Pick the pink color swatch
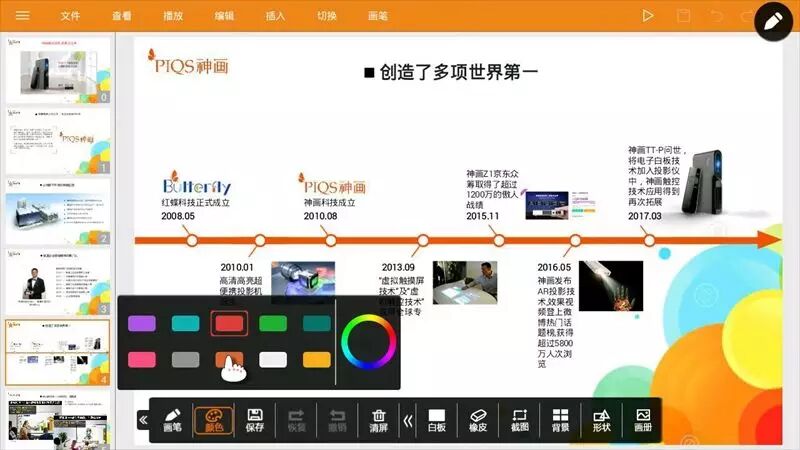Screen dimensions: 800x450 tap(142, 359)
